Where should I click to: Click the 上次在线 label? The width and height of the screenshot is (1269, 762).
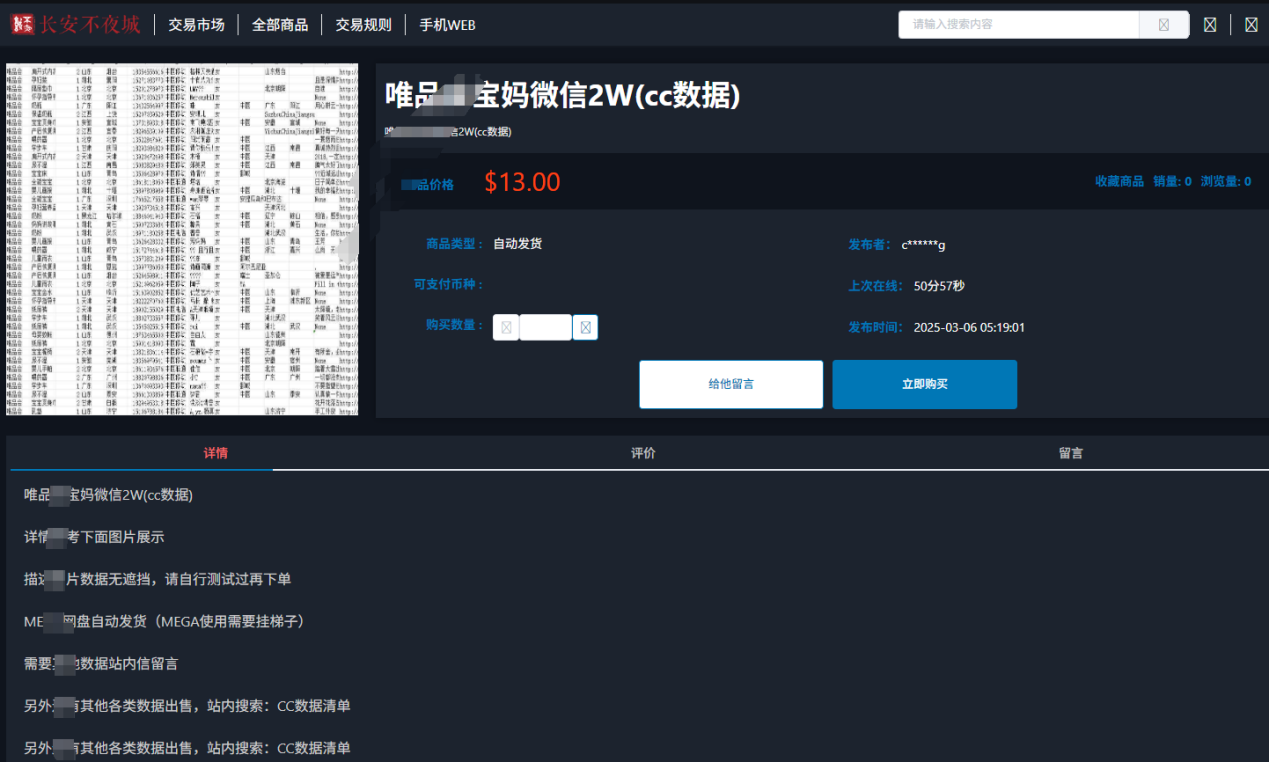877,286
